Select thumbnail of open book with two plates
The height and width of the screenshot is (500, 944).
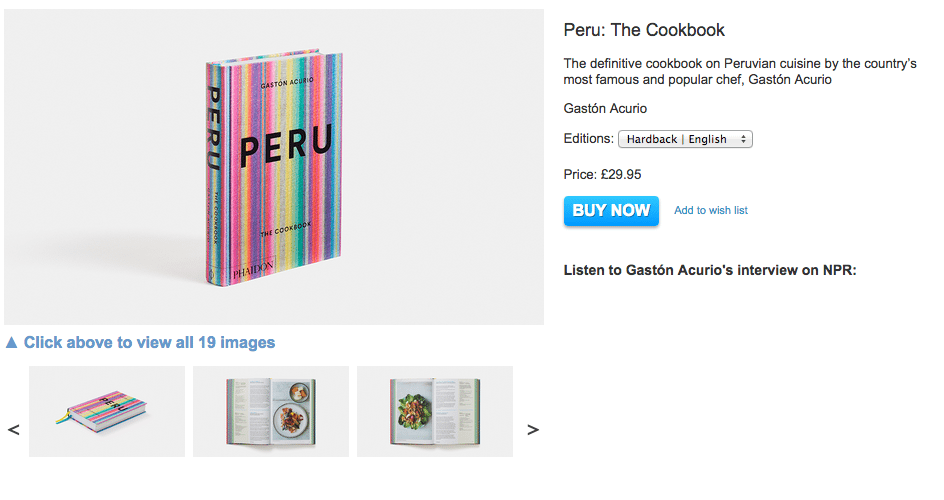pyautogui.click(x=271, y=412)
